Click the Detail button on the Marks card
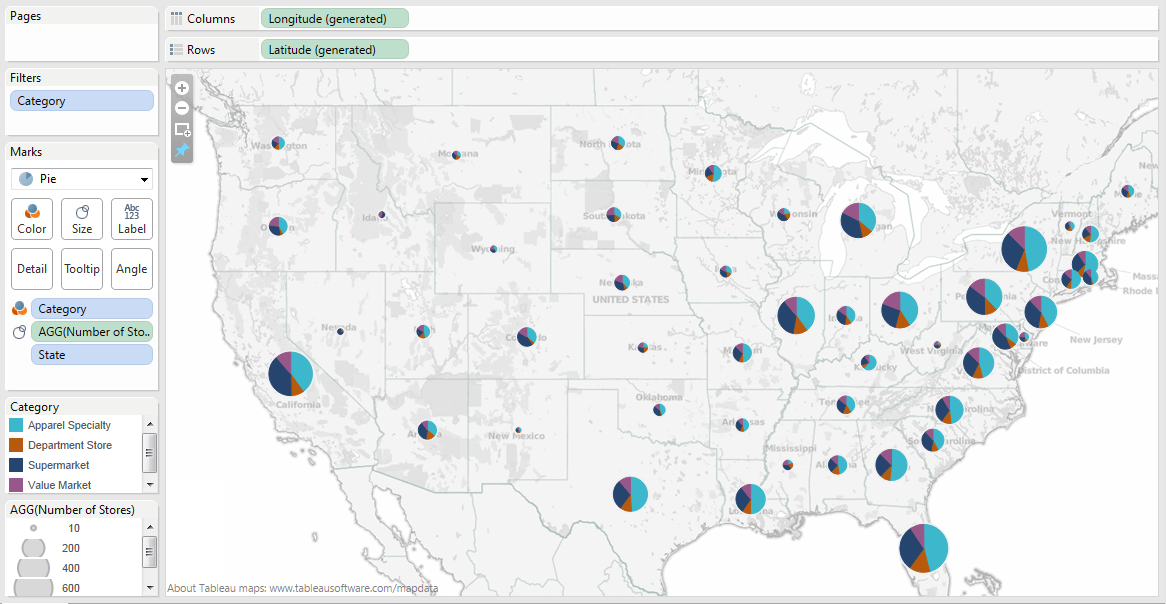Screen dimensions: 1166x604 tap(31, 268)
